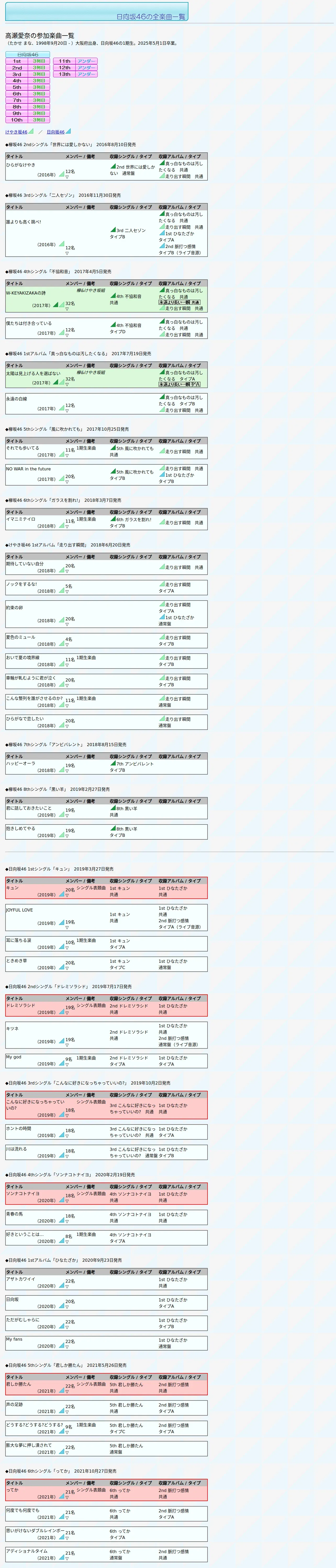
Task: Click 8th 黒い羊 icon in 抱きしめてやる row
Action: [x=113, y=828]
